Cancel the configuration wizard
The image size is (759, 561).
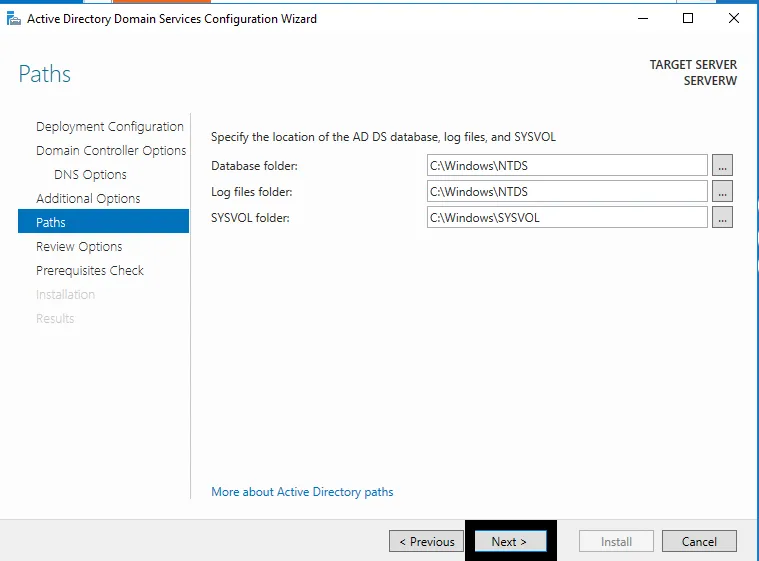click(699, 541)
